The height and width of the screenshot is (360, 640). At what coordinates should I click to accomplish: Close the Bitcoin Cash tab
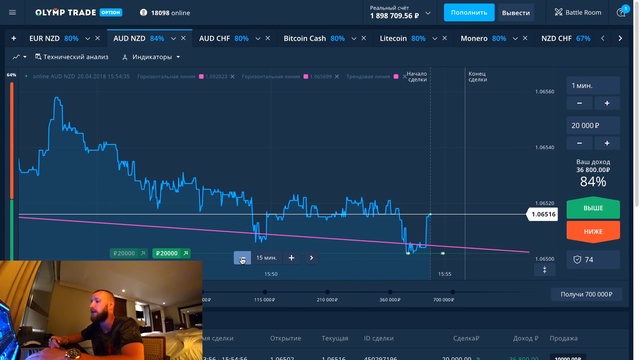pos(364,38)
